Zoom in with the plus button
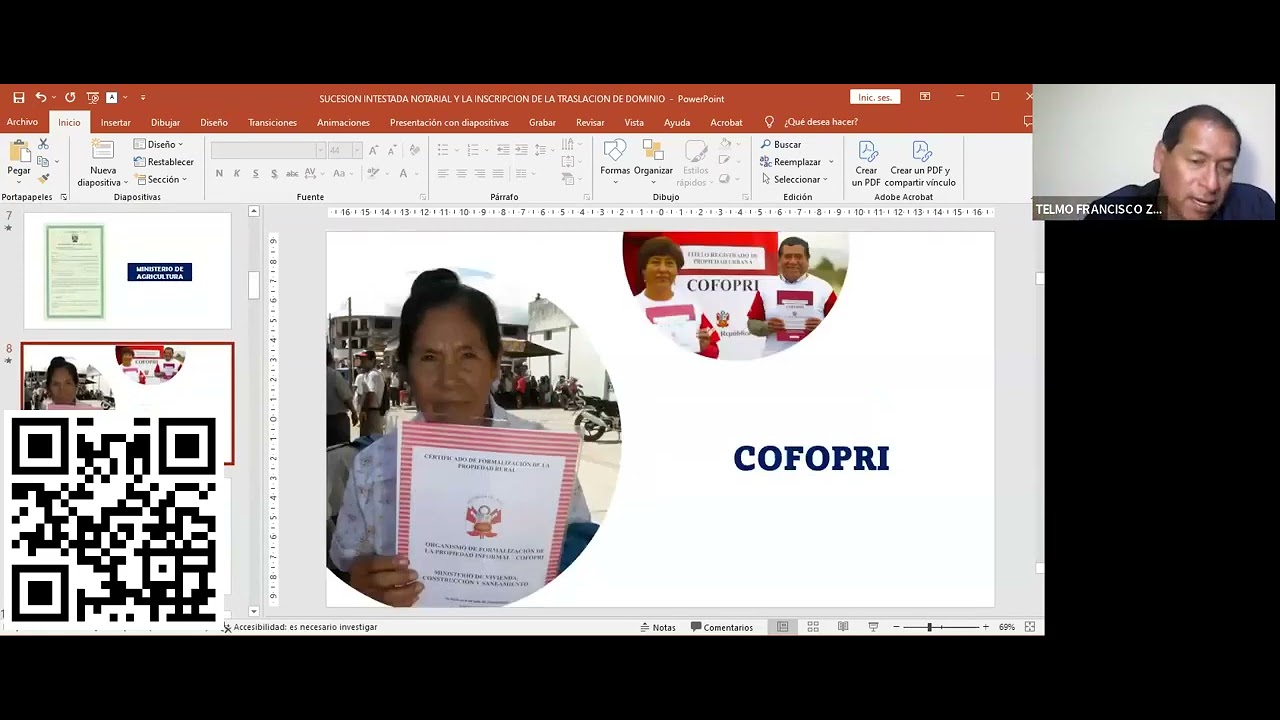The image size is (1280, 720). click(x=985, y=627)
